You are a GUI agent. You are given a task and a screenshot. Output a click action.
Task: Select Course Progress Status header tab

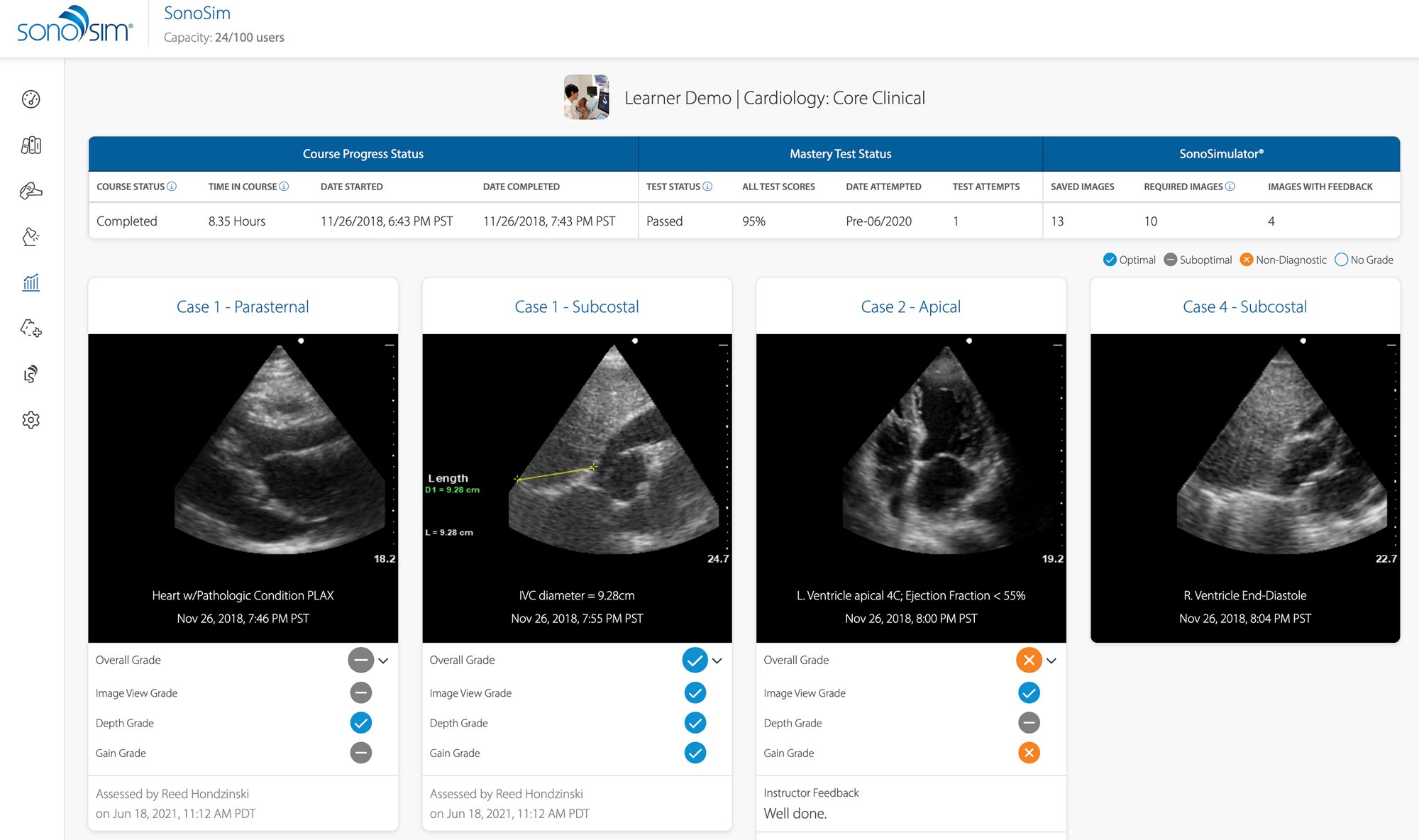click(x=363, y=153)
